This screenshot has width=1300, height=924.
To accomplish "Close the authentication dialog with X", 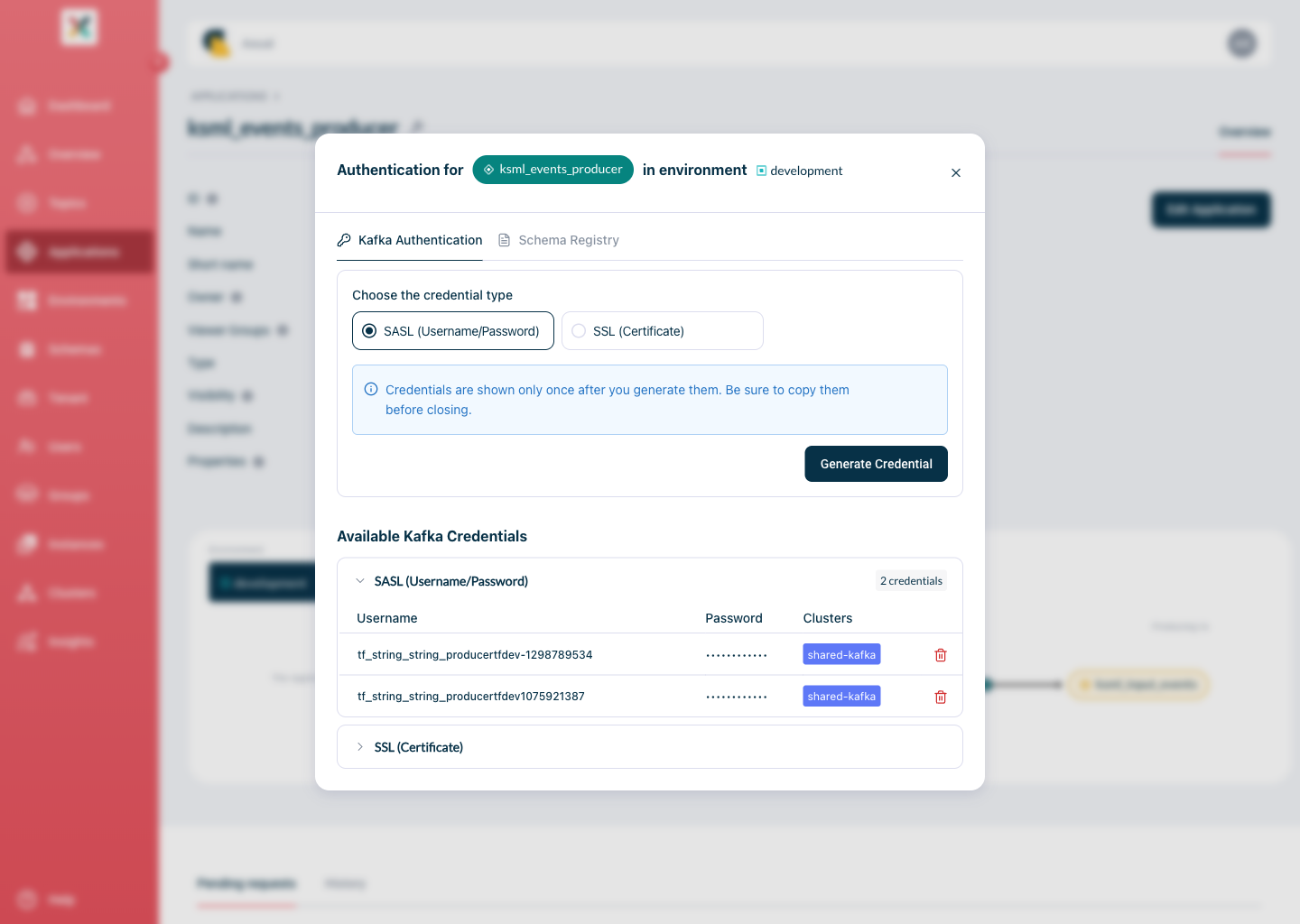I will click(956, 172).
